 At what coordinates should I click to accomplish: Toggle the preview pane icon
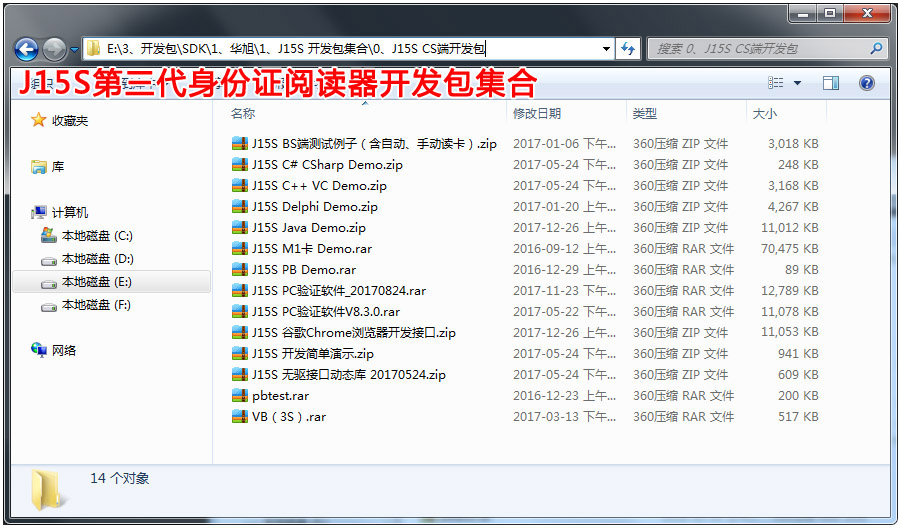tap(831, 83)
